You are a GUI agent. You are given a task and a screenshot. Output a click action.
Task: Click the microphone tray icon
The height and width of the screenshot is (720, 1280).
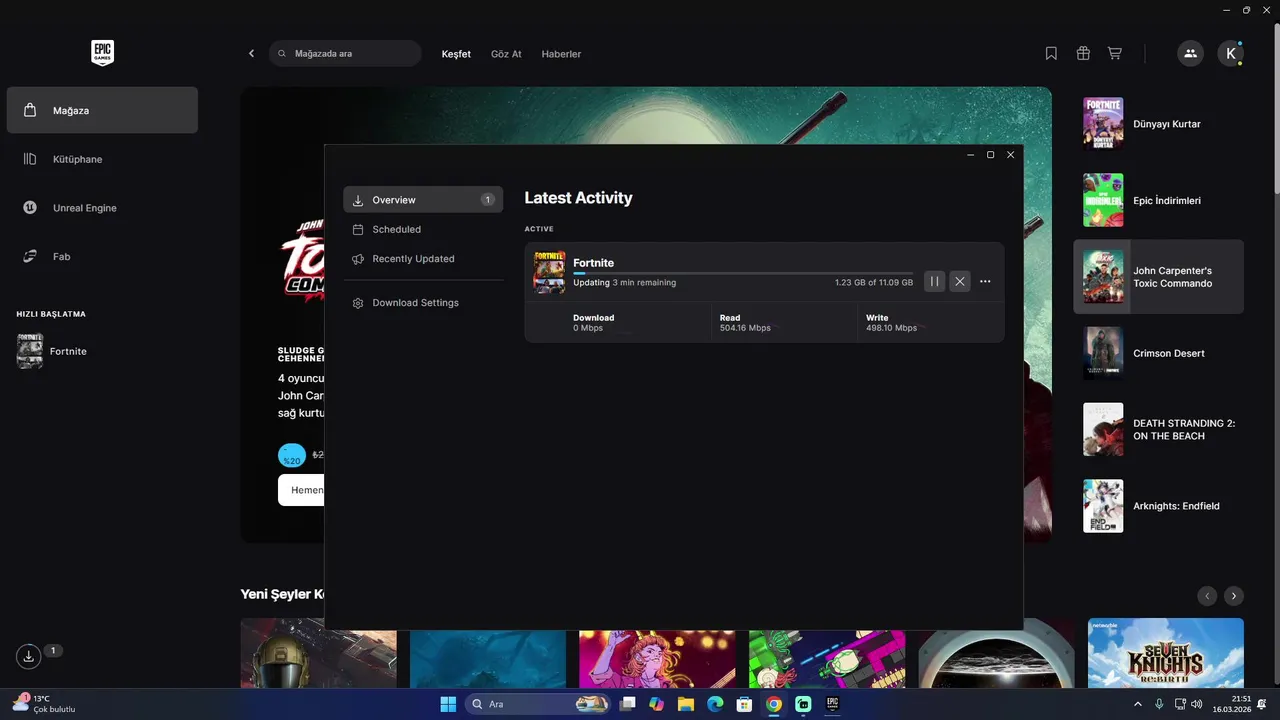pos(1159,704)
